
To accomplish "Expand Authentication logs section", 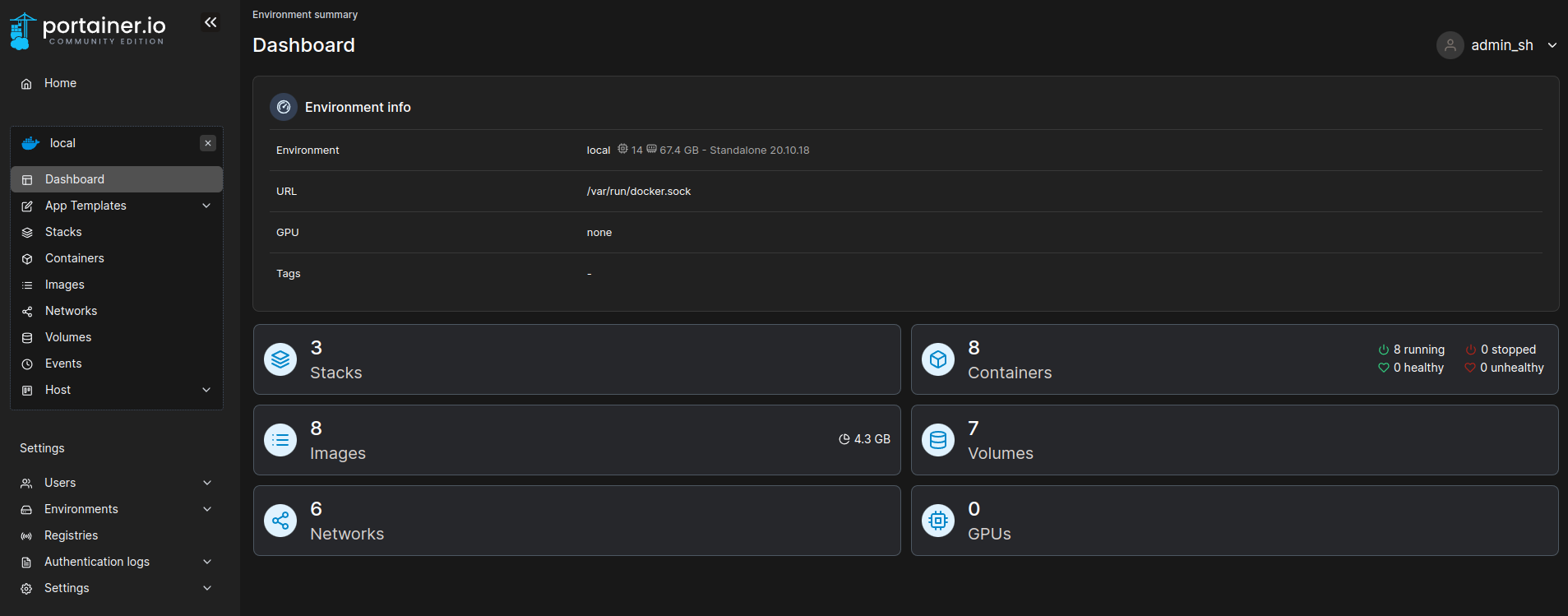I will pyautogui.click(x=207, y=562).
